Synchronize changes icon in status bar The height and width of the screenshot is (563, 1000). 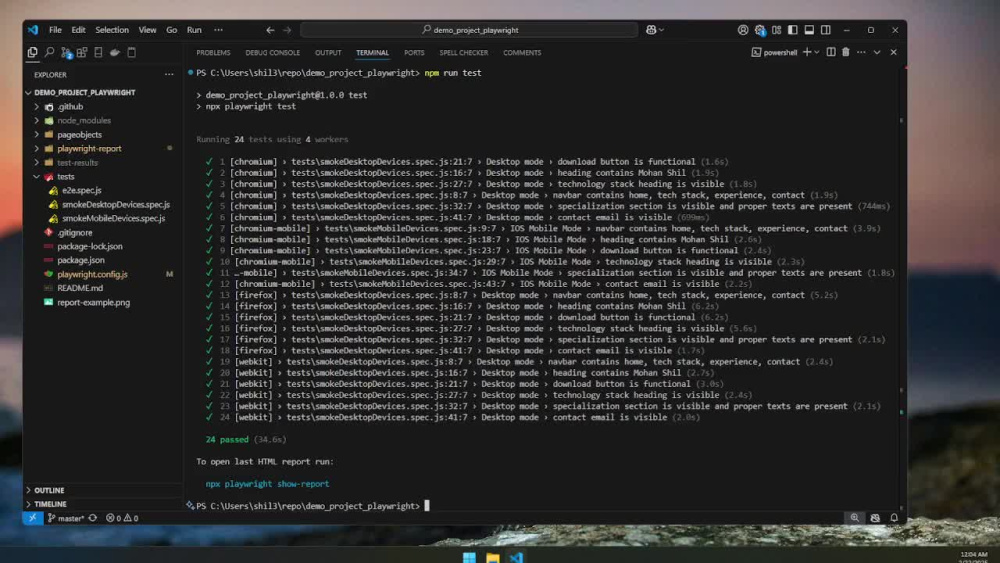point(93,518)
